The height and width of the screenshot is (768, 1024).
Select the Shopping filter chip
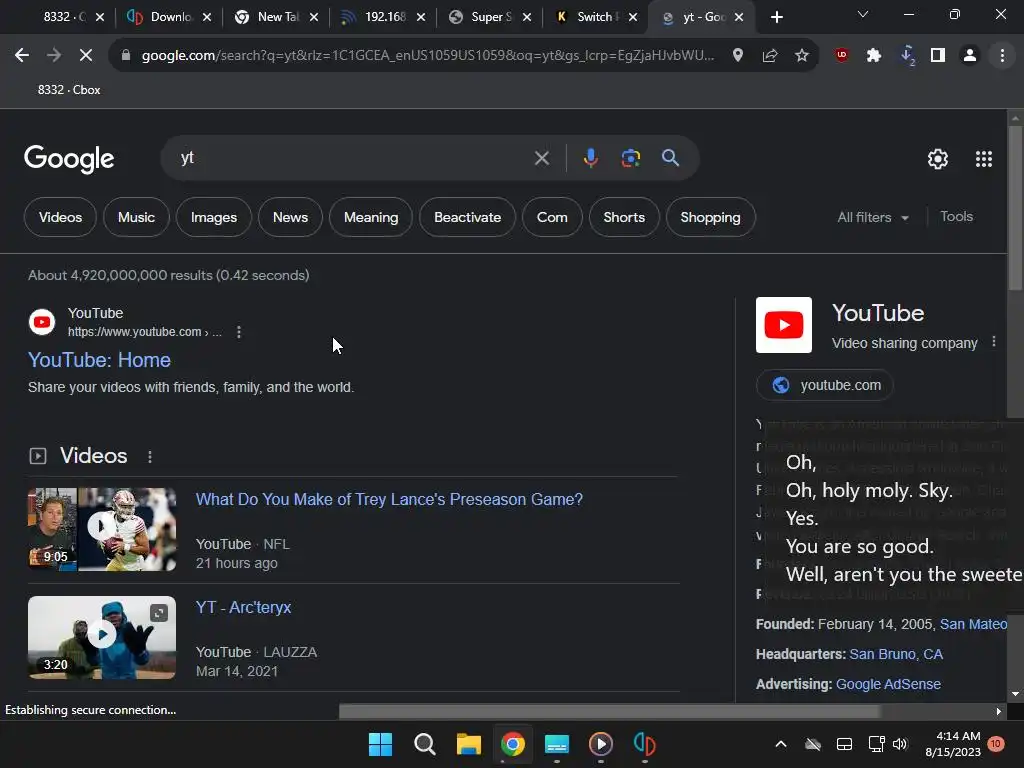[711, 217]
